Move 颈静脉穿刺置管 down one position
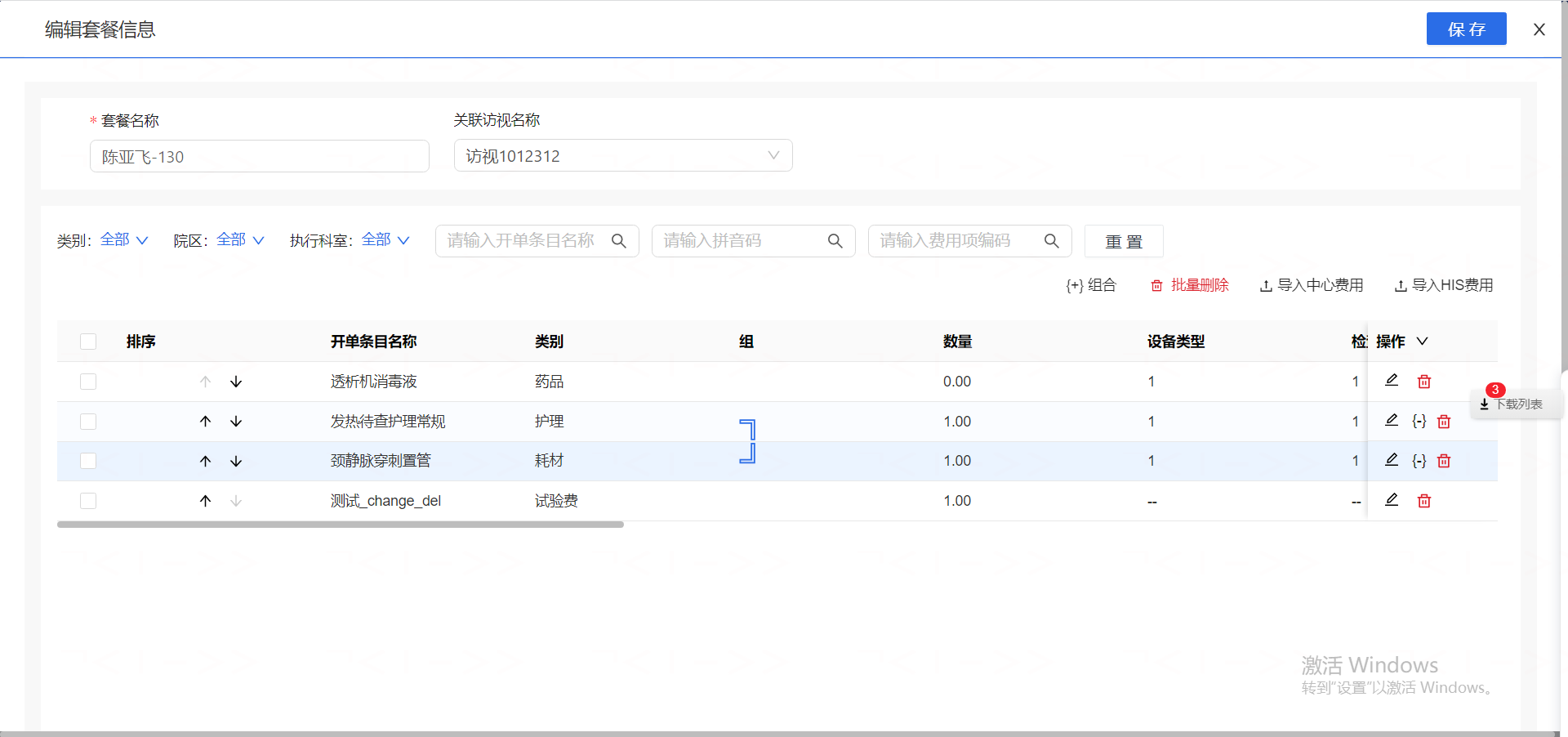1568x737 pixels. point(236,461)
